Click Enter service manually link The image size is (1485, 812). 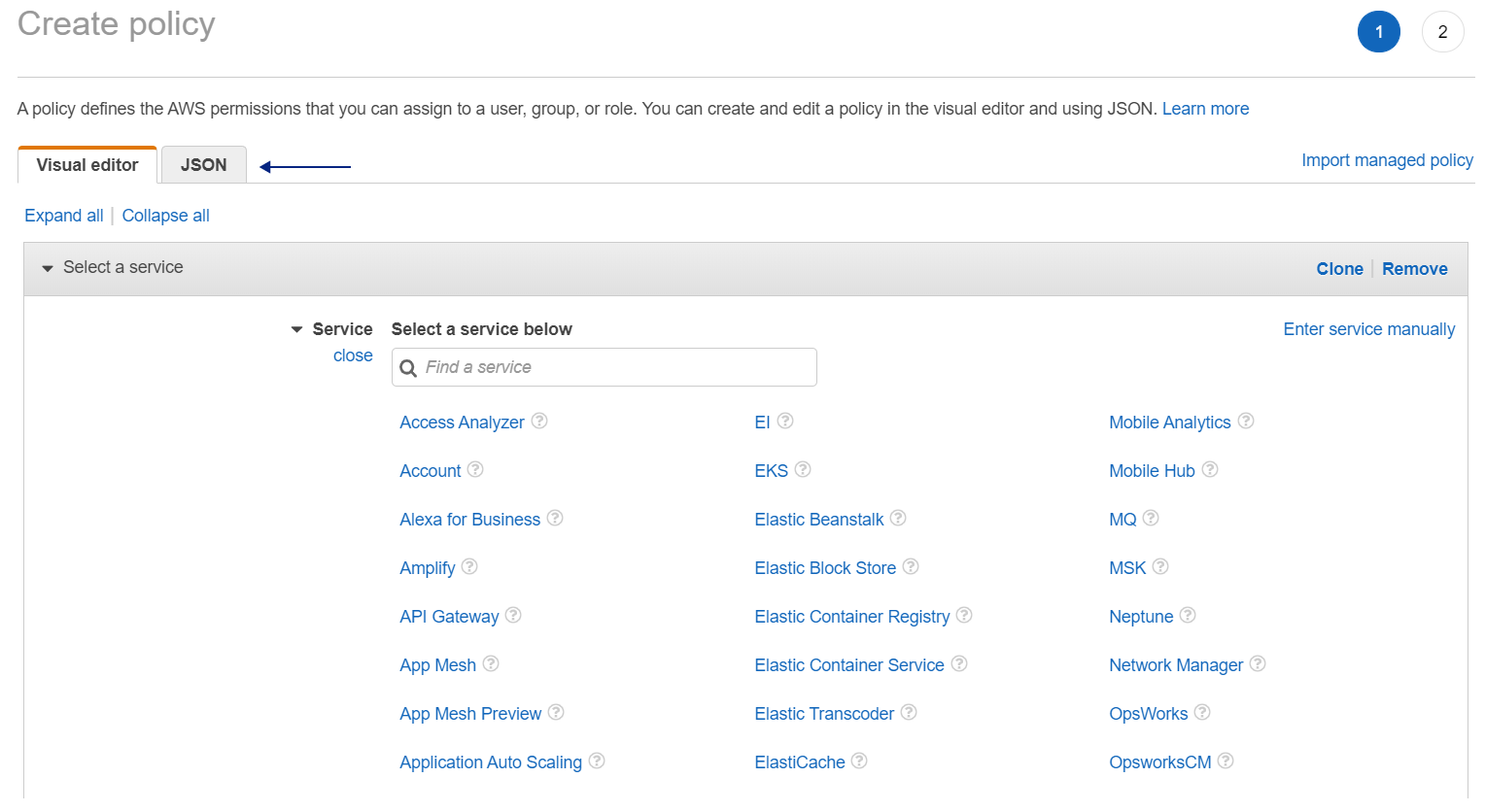pos(1369,329)
